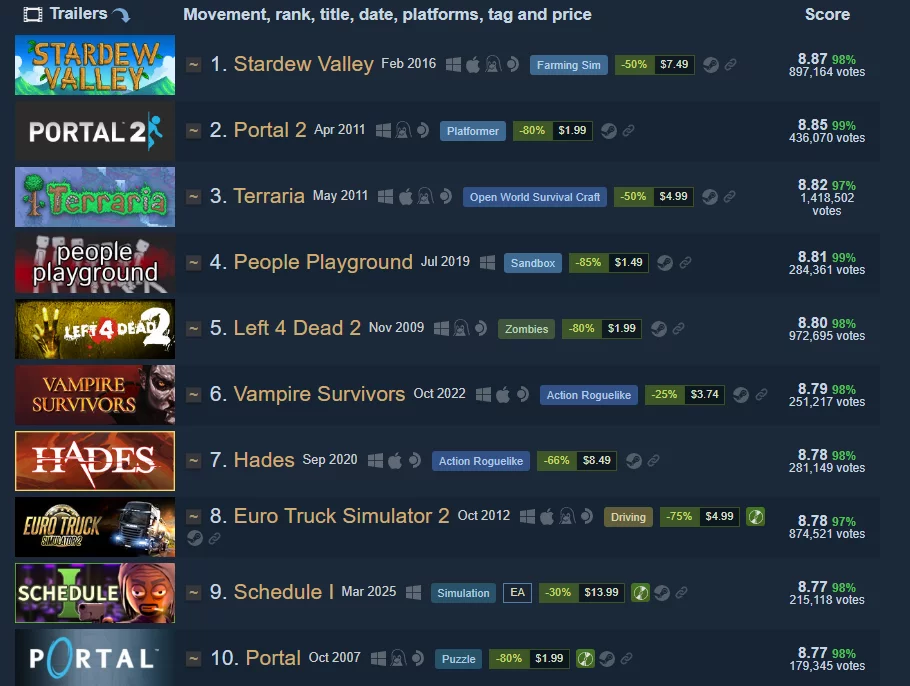Expand the movement button next to Hades

[x=194, y=460]
